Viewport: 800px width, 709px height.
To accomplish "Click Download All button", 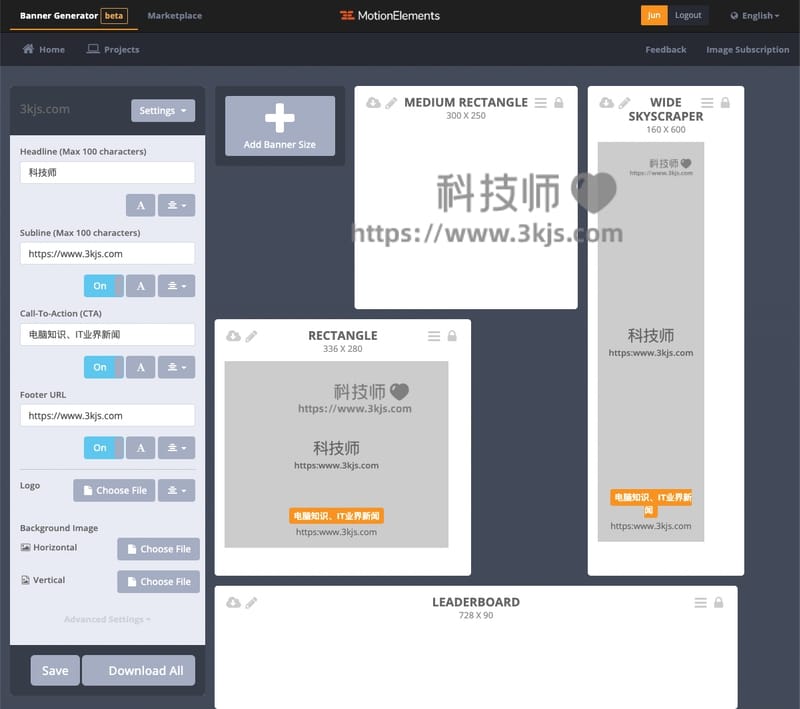I will (x=139, y=671).
